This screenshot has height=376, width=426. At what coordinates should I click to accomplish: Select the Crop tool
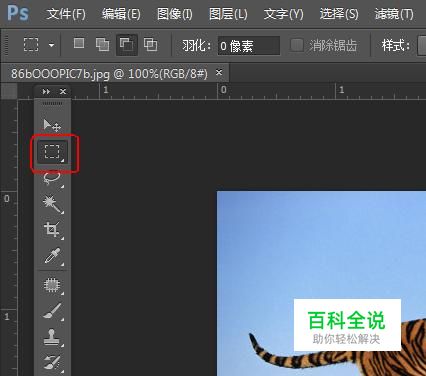[52, 230]
